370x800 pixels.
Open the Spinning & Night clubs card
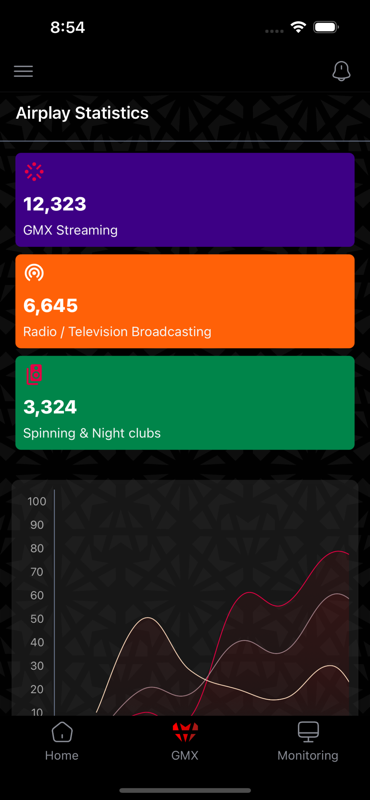click(x=185, y=403)
